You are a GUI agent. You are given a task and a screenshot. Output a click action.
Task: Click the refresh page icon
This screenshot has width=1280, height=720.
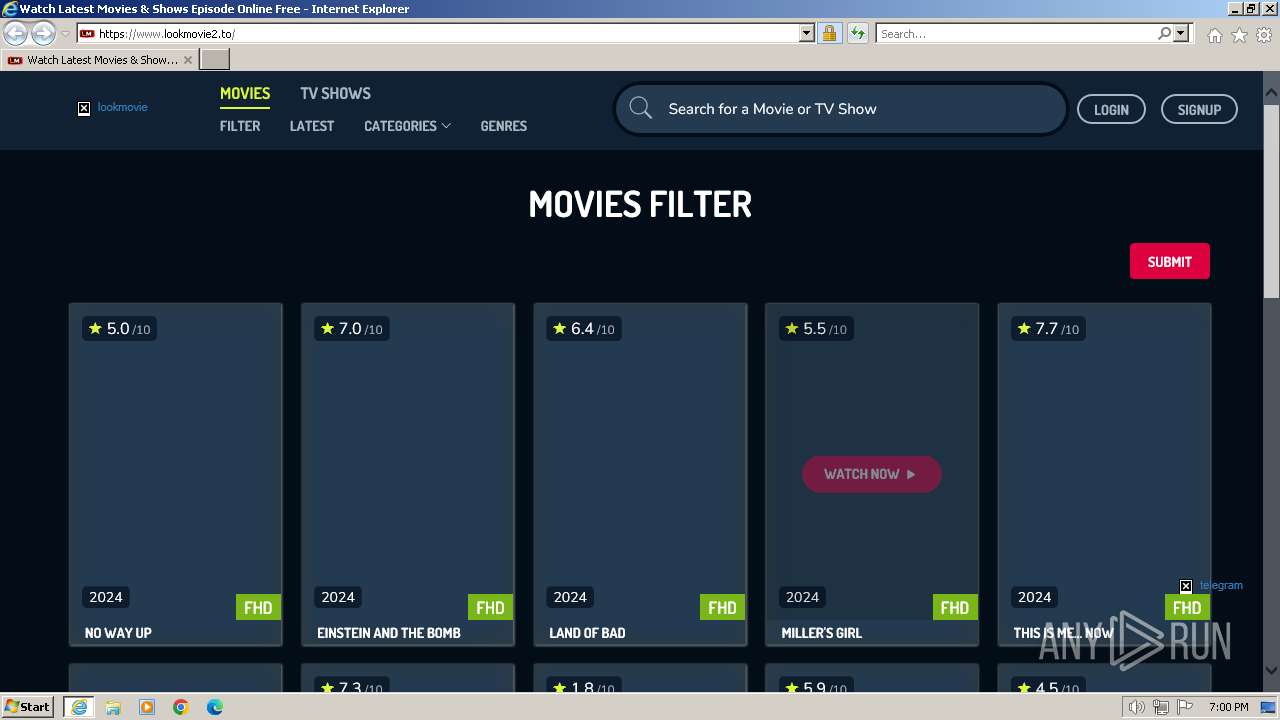858,34
